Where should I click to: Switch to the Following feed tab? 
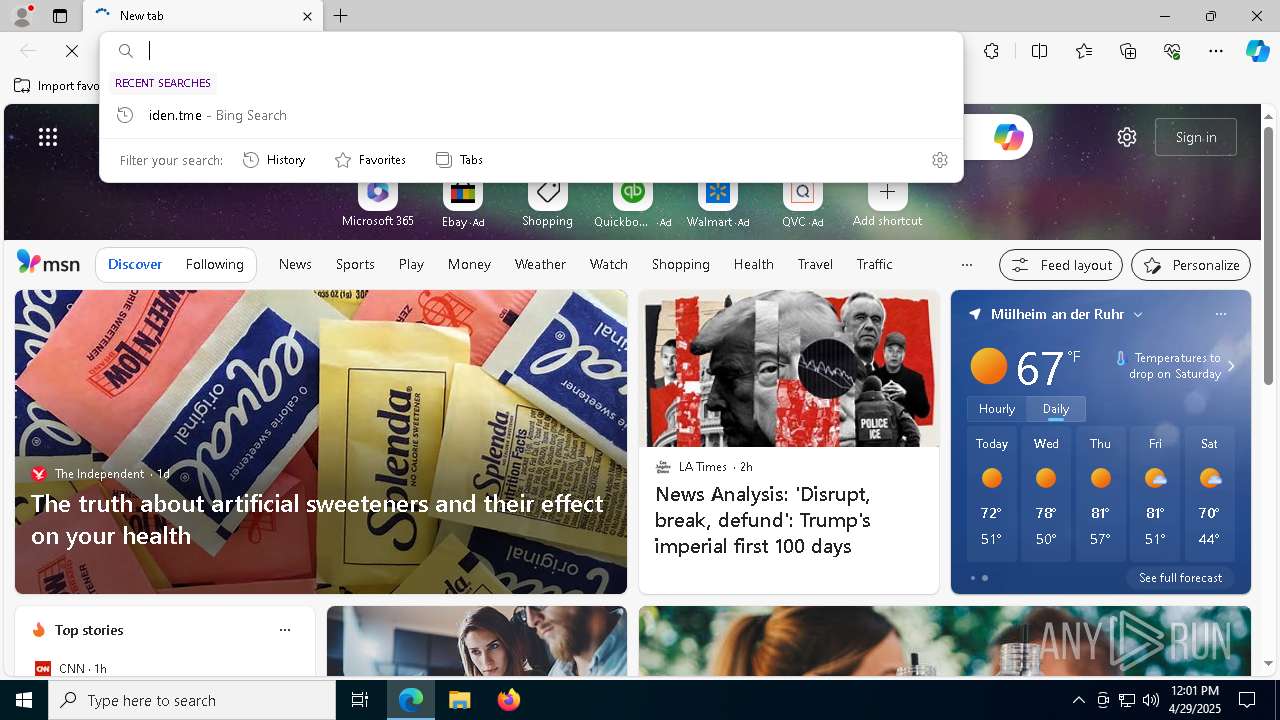[214, 265]
